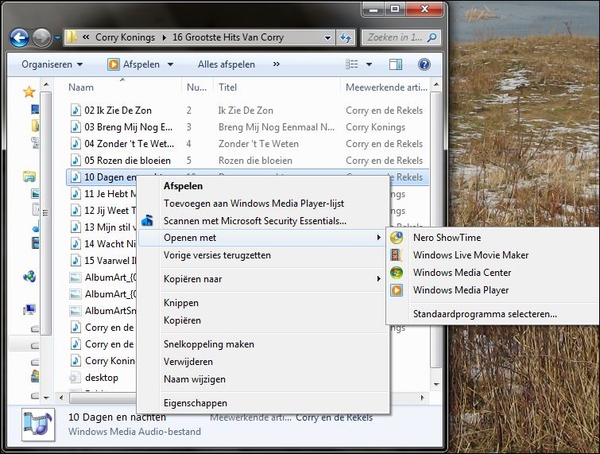Click the Back navigation arrow
Viewport: 600px width, 454px height.
tap(19, 38)
